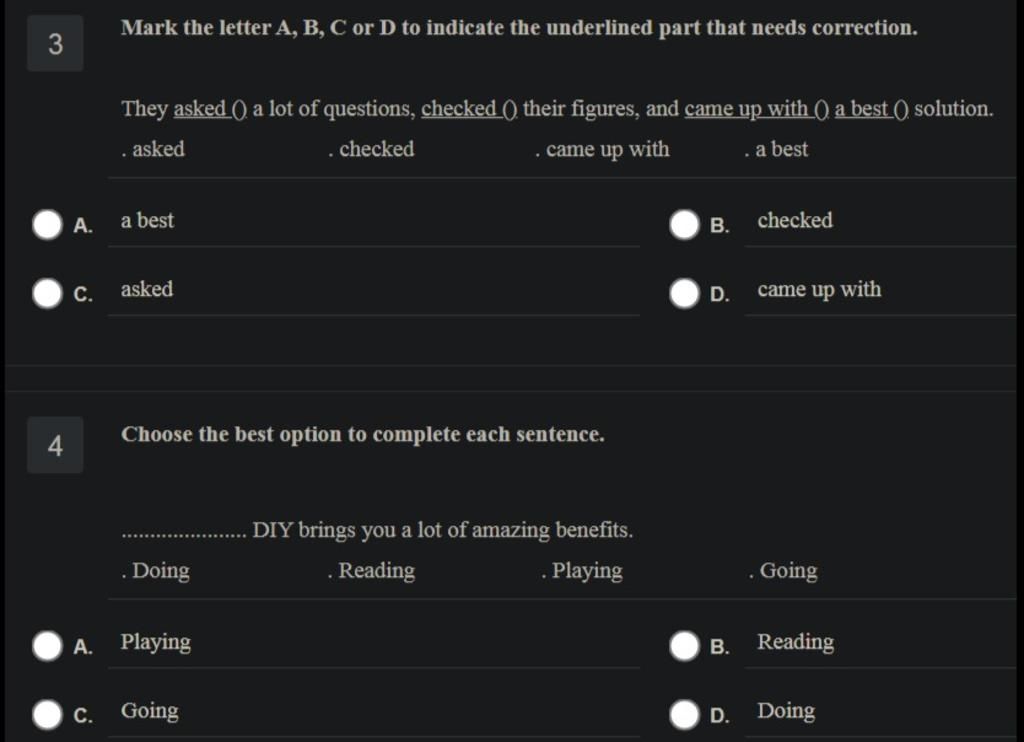This screenshot has height=742, width=1024.
Task: Click the underlined 'came up with' phrase
Action: point(746,108)
